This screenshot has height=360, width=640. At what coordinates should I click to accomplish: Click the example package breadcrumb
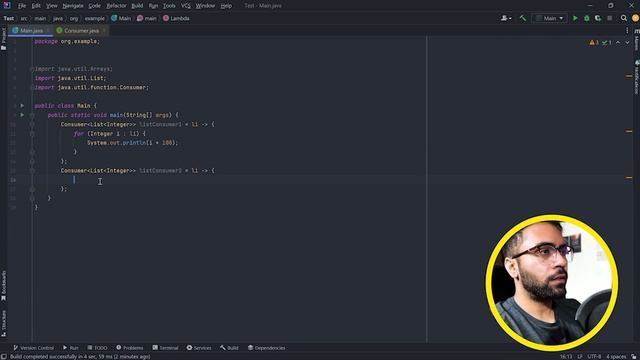[95, 18]
